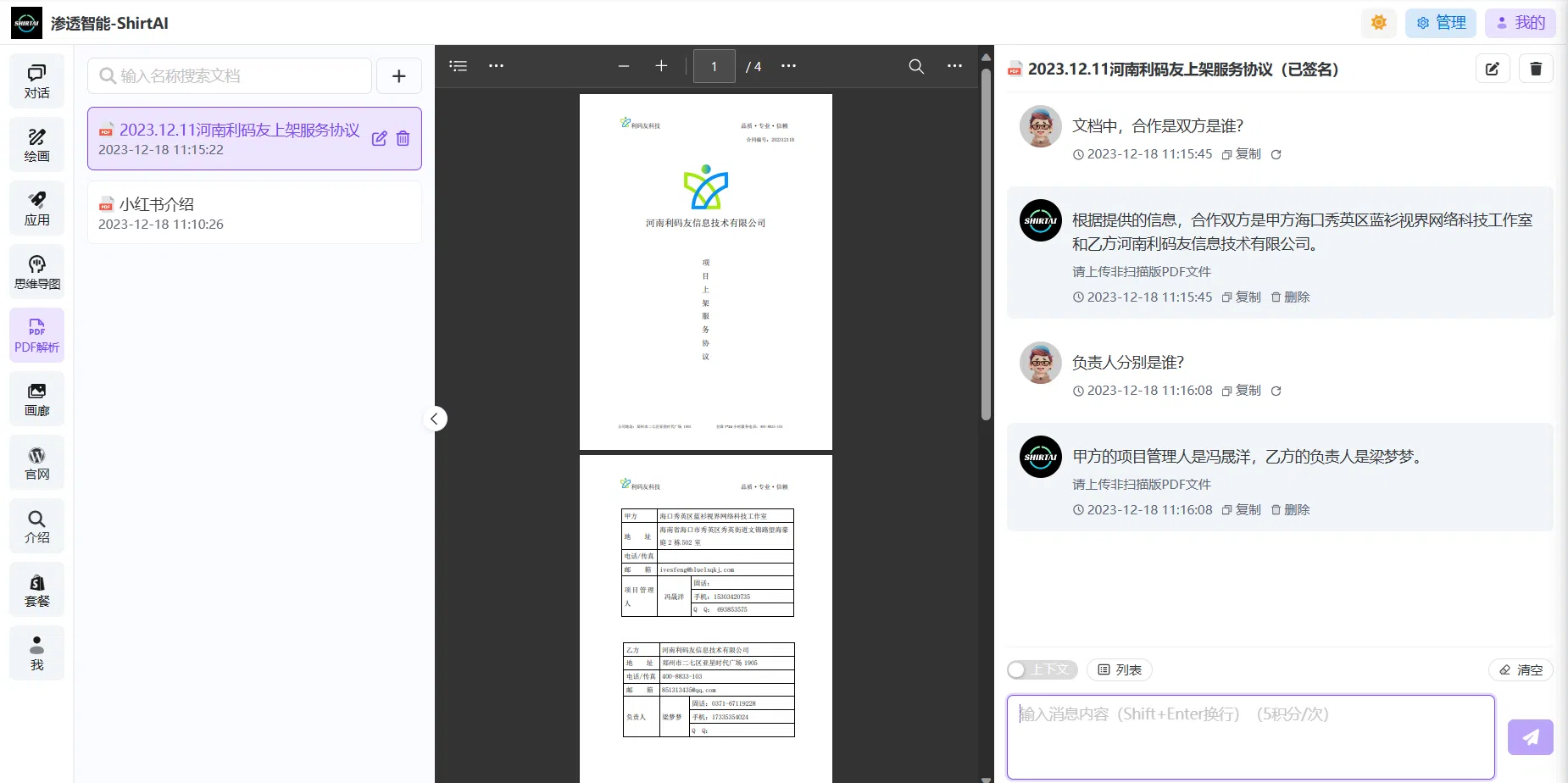Open the 我 profile sidebar item
1568x783 pixels.
(36, 653)
